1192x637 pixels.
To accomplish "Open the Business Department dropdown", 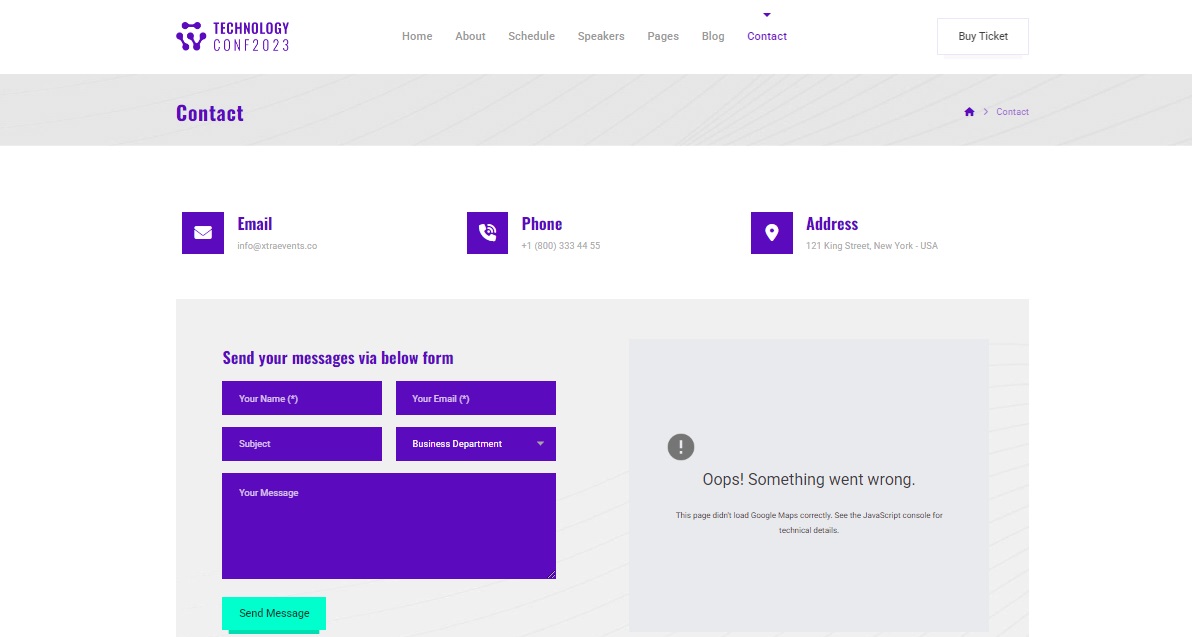I will (476, 444).
